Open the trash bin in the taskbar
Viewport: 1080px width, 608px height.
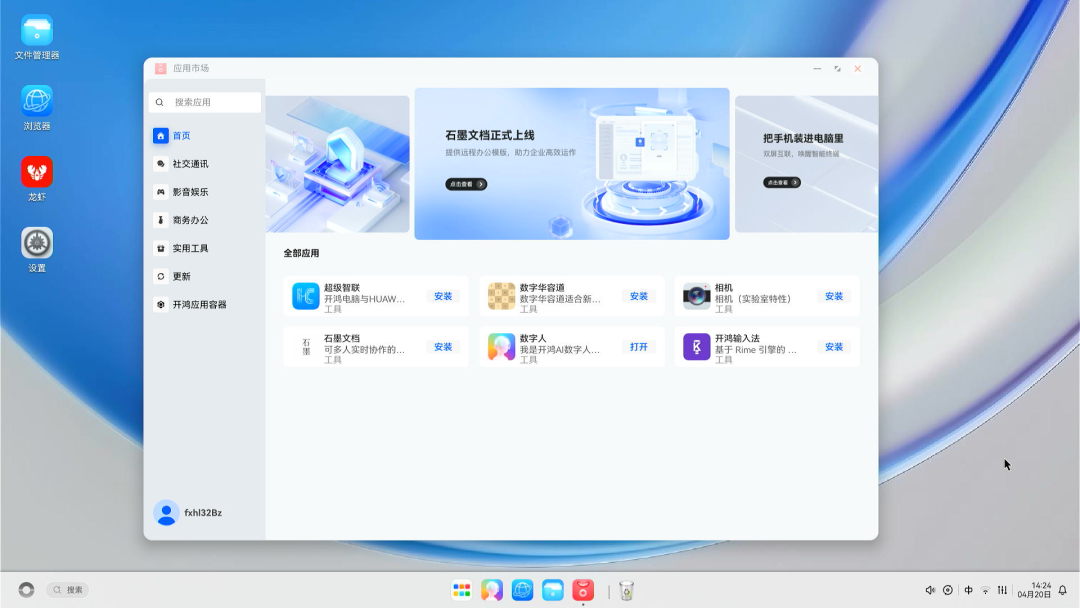pos(627,590)
